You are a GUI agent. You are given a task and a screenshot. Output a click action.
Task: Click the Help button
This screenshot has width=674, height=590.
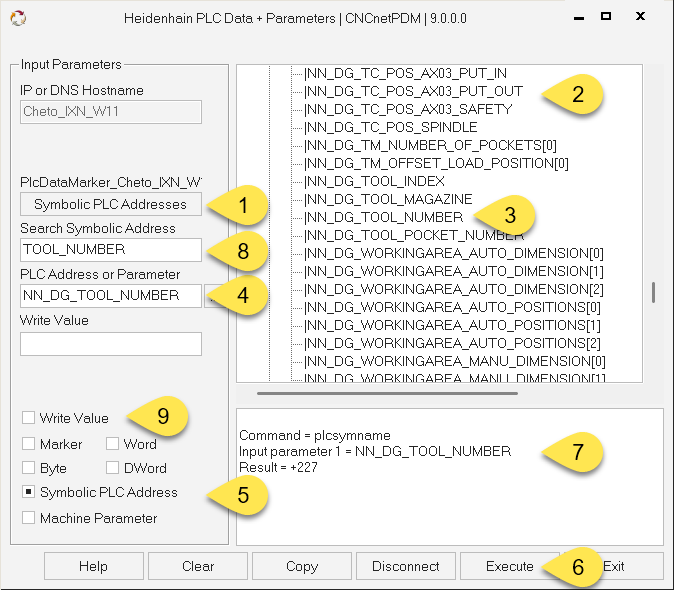[93, 566]
